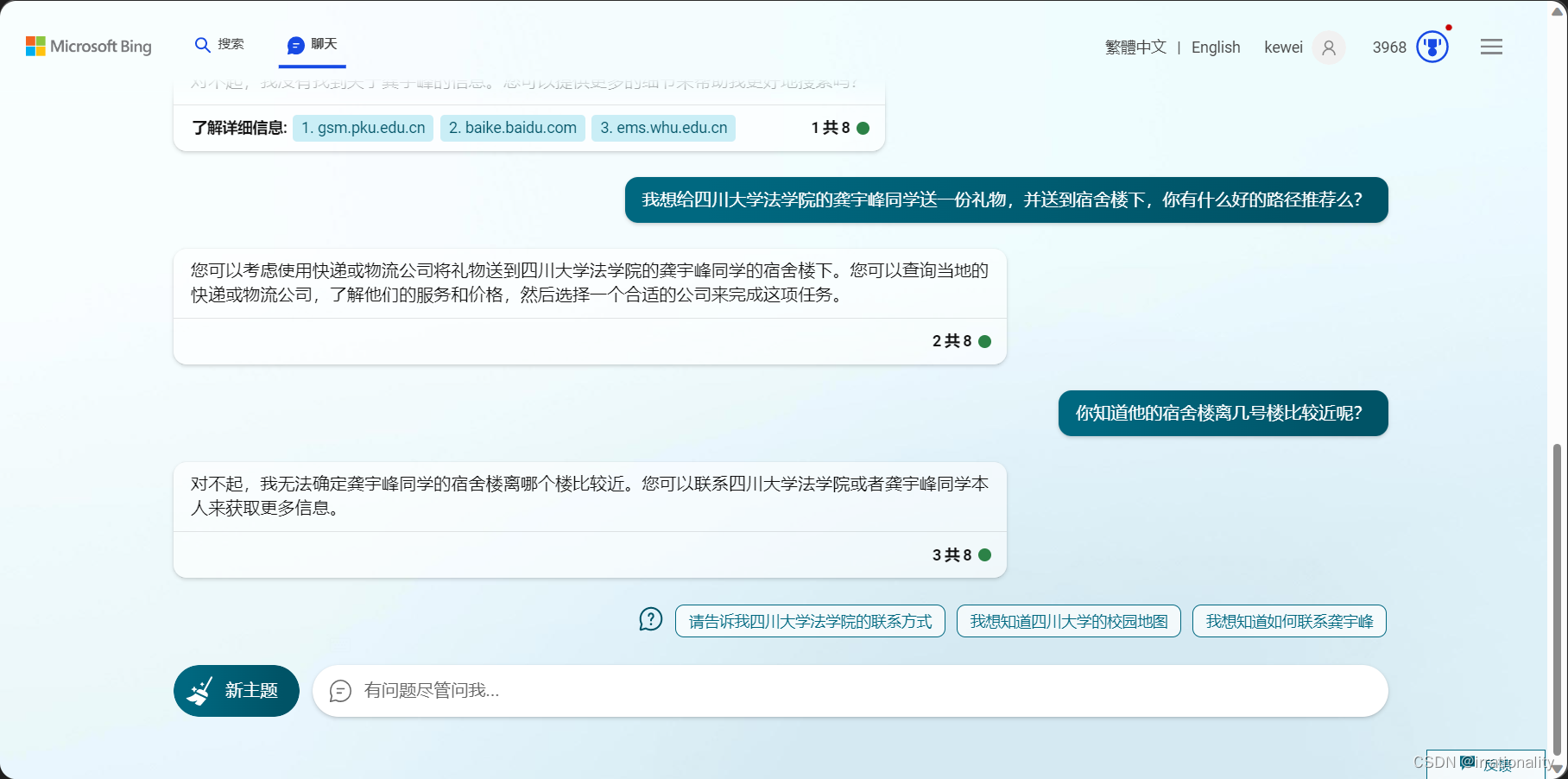The height and width of the screenshot is (779, 1568).
Task: Switch language to English
Action: (1215, 47)
